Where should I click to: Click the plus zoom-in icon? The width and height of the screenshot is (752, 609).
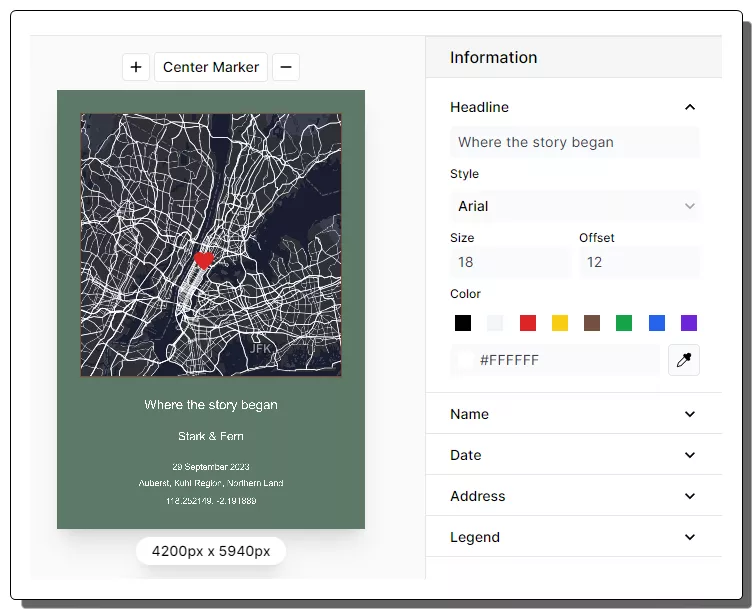click(x=136, y=67)
